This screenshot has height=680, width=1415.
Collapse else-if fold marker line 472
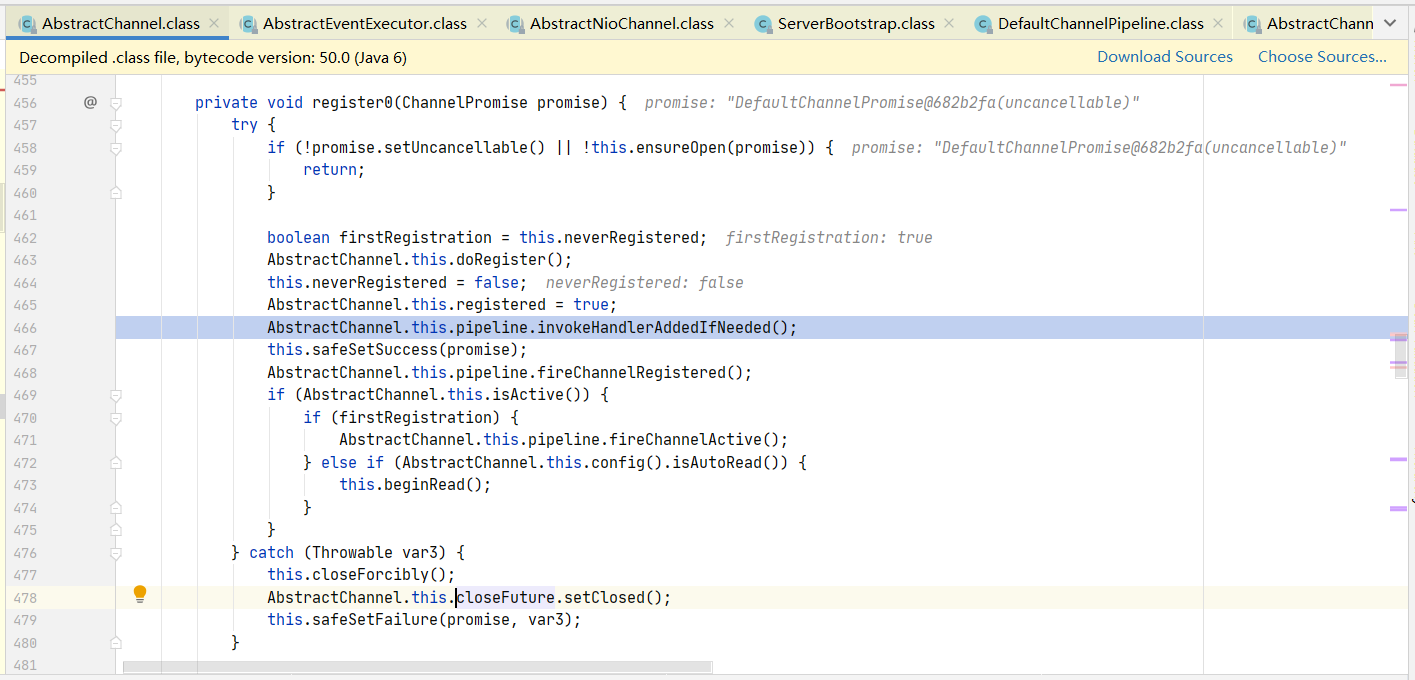pos(116,463)
